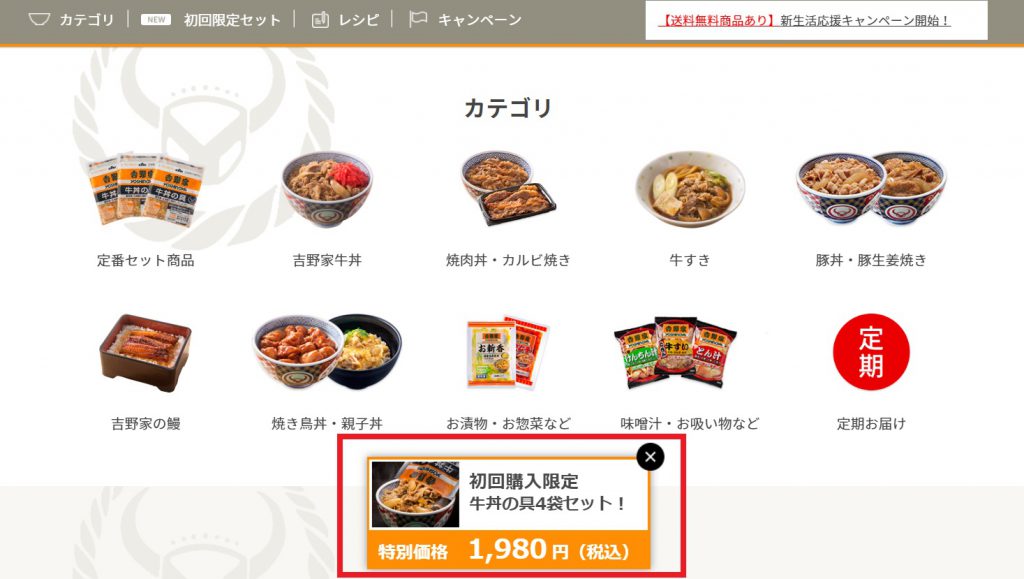The image size is (1024, 579).
Task: Click the キャンペーン flag icon
Action: [418, 19]
